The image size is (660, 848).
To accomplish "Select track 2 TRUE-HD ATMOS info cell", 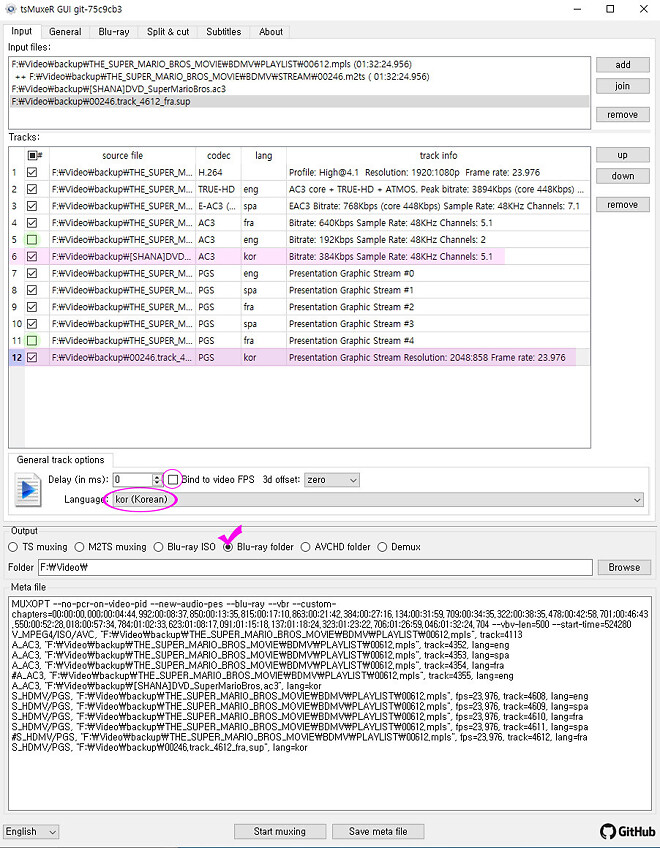I will [x=438, y=189].
